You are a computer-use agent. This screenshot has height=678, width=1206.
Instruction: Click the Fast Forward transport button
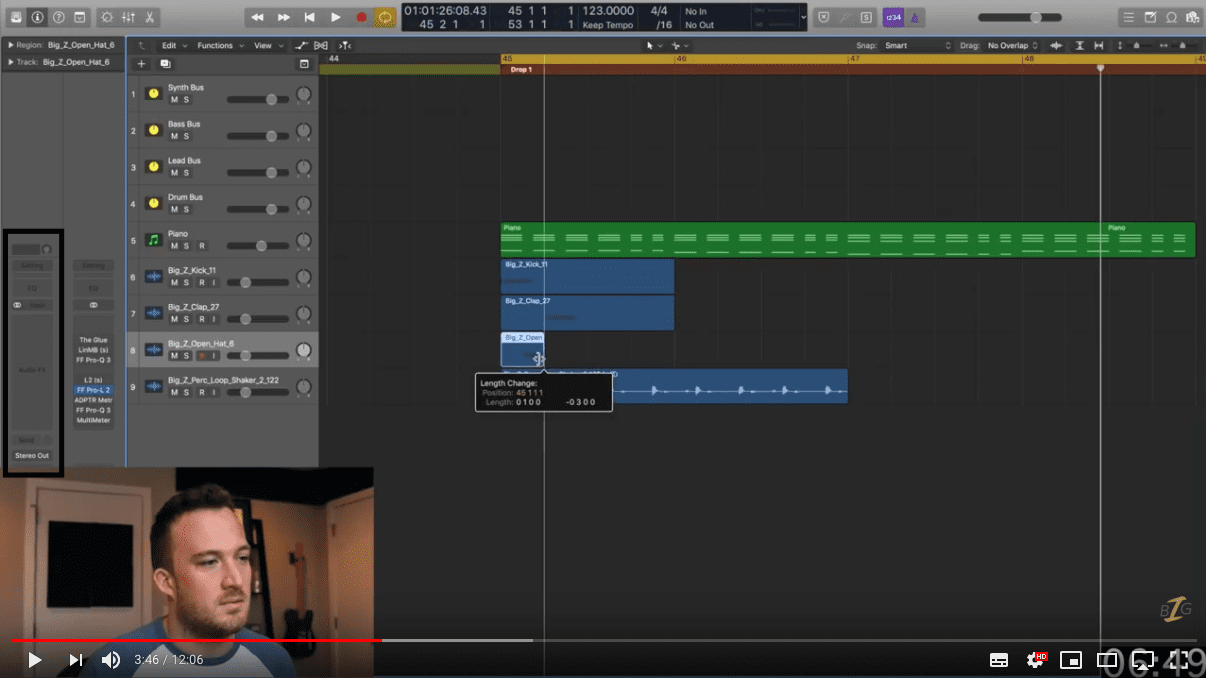click(x=283, y=17)
